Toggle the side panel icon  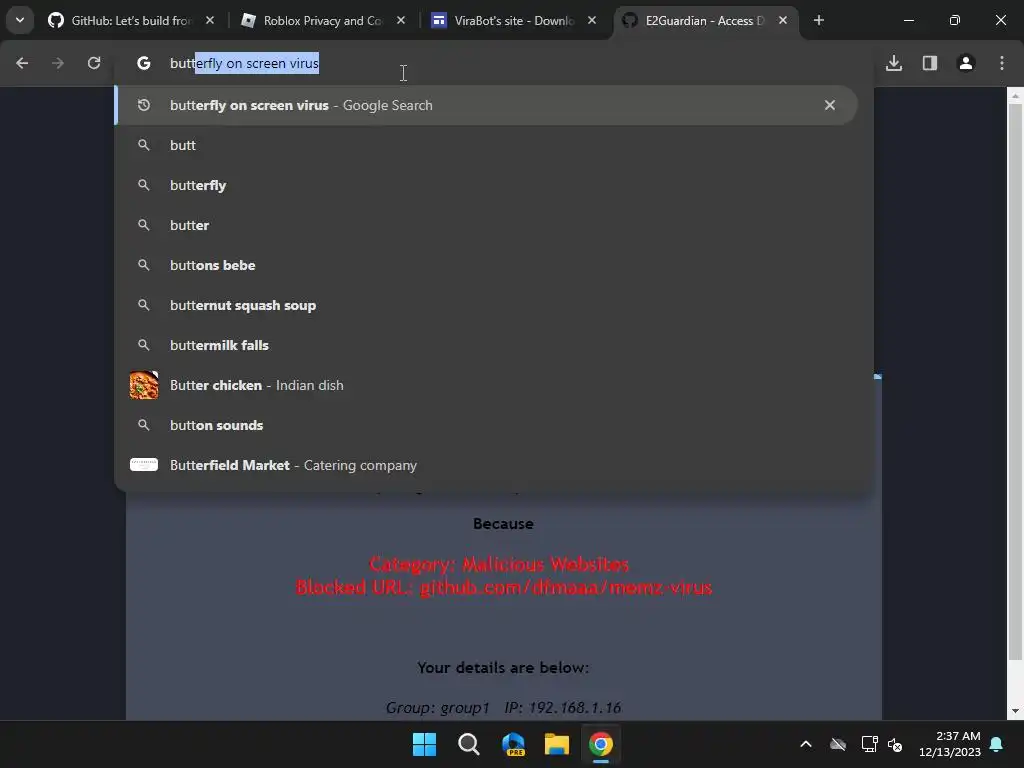point(930,63)
